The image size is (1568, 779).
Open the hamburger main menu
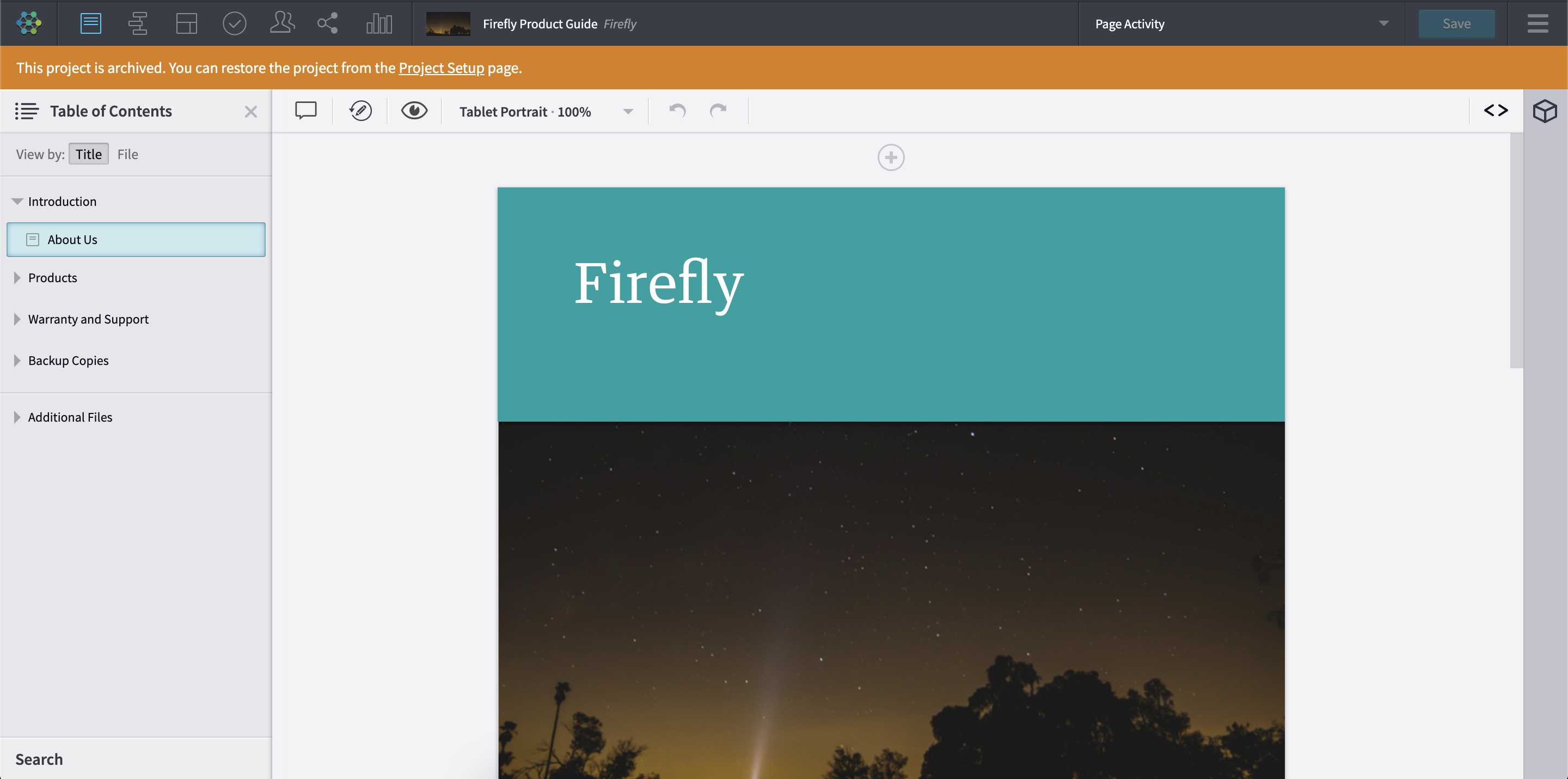coord(1537,24)
